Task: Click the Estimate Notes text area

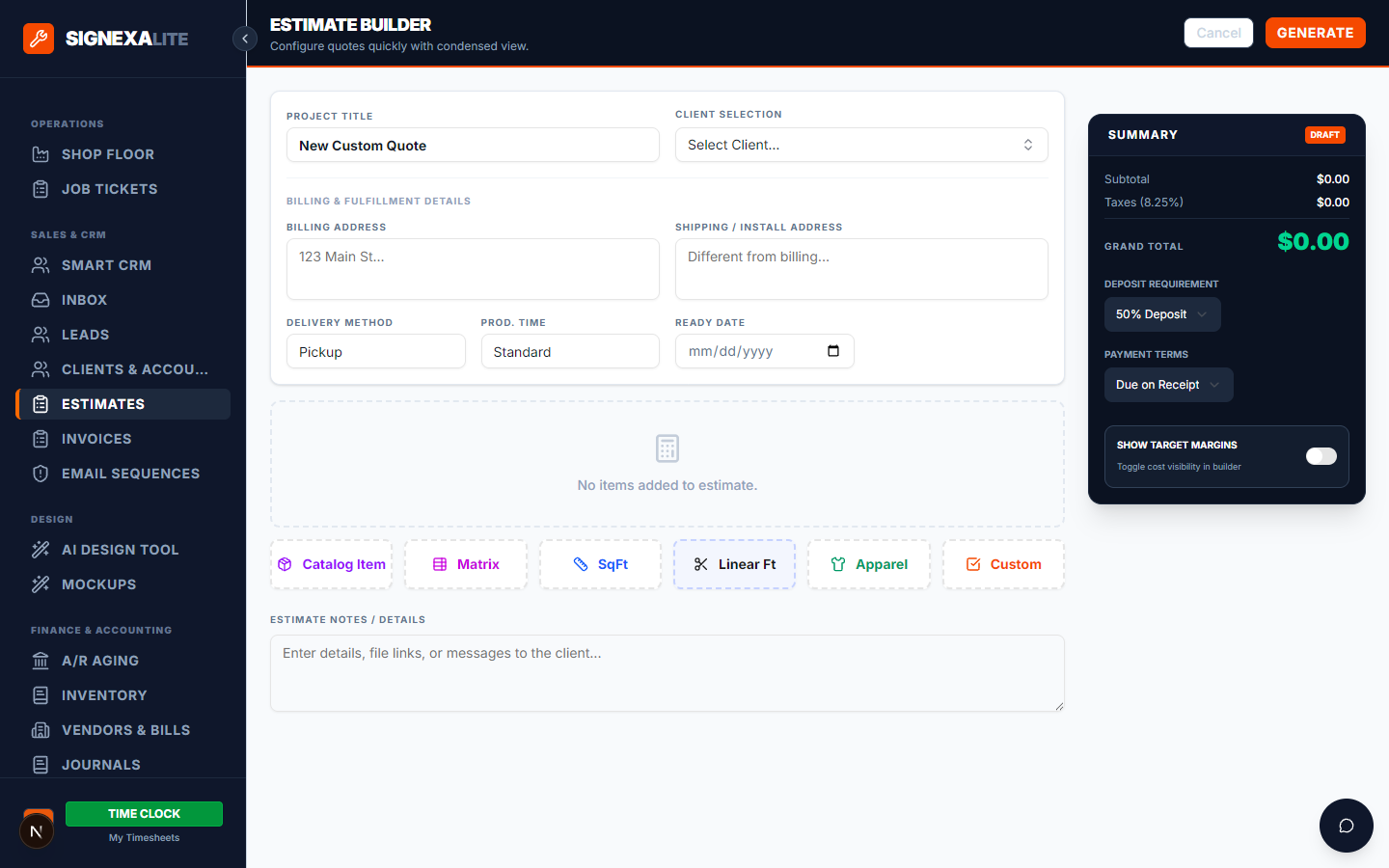Action: (667, 673)
